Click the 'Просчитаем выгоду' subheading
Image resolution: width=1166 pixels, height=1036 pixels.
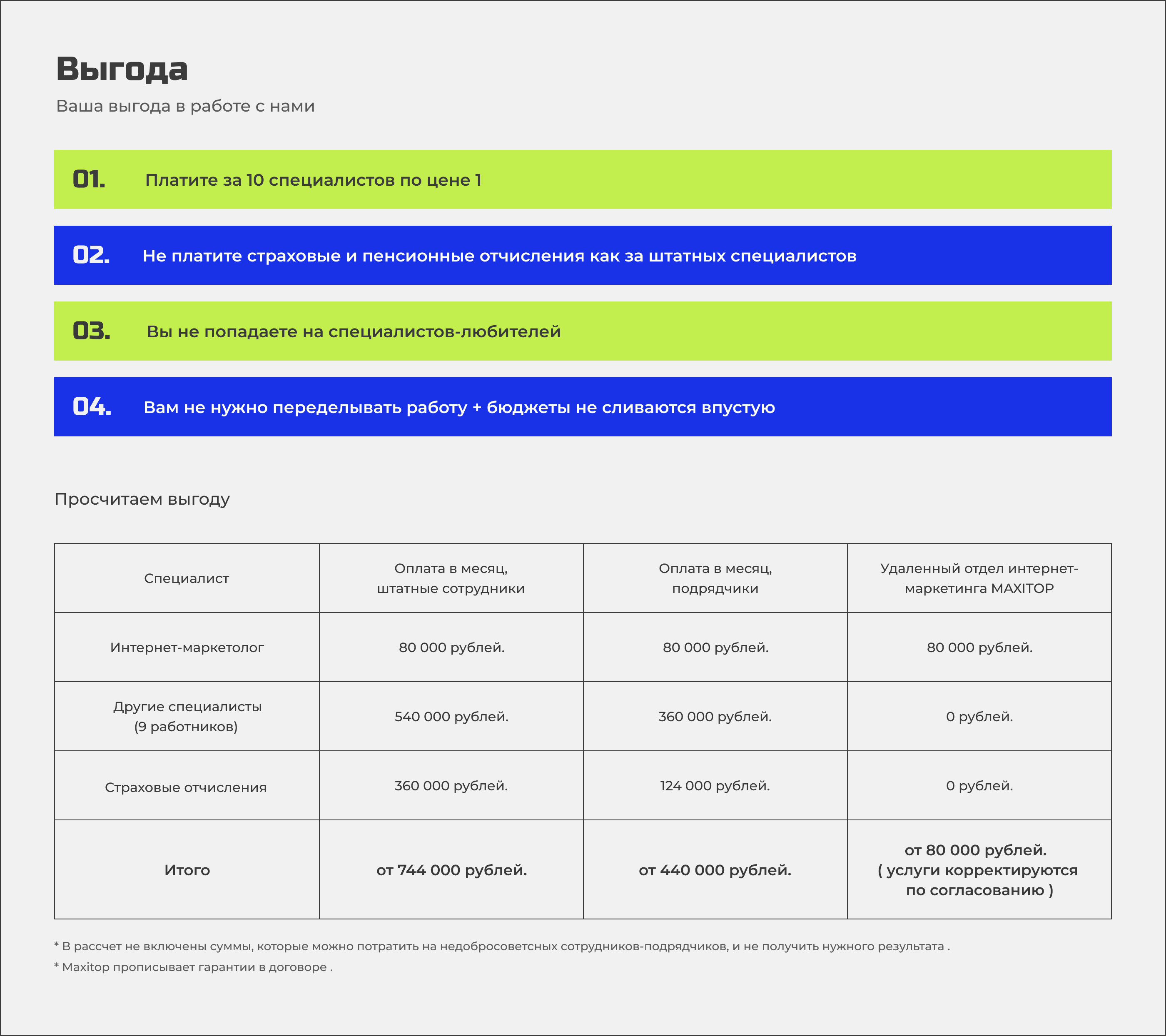click(142, 499)
